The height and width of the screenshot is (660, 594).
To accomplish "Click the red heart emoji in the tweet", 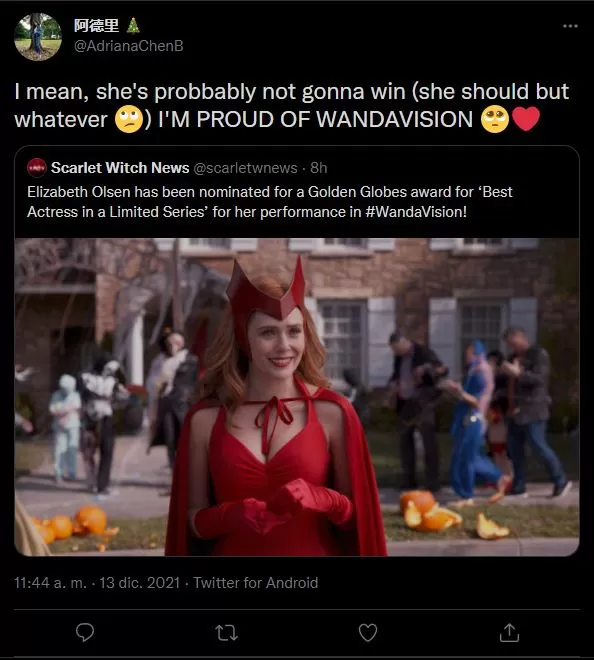I will click(x=526, y=119).
